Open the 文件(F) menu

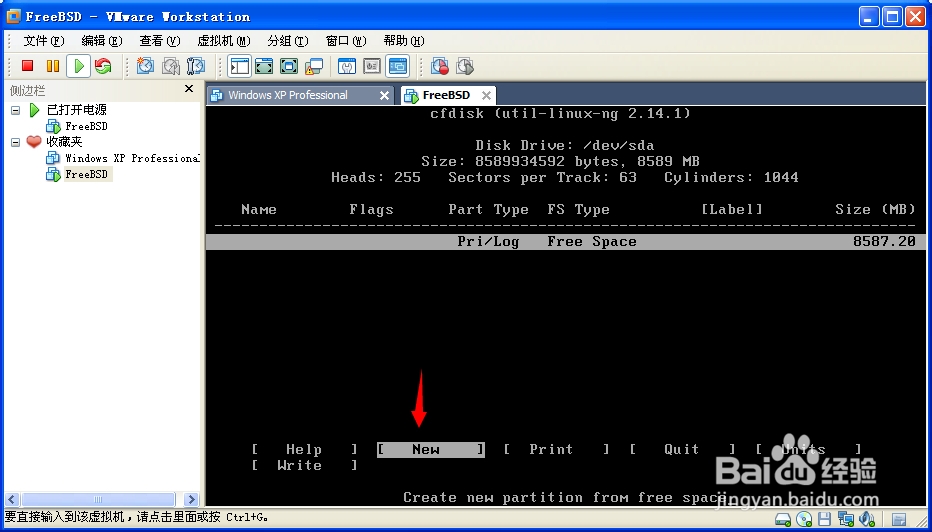[x=43, y=40]
